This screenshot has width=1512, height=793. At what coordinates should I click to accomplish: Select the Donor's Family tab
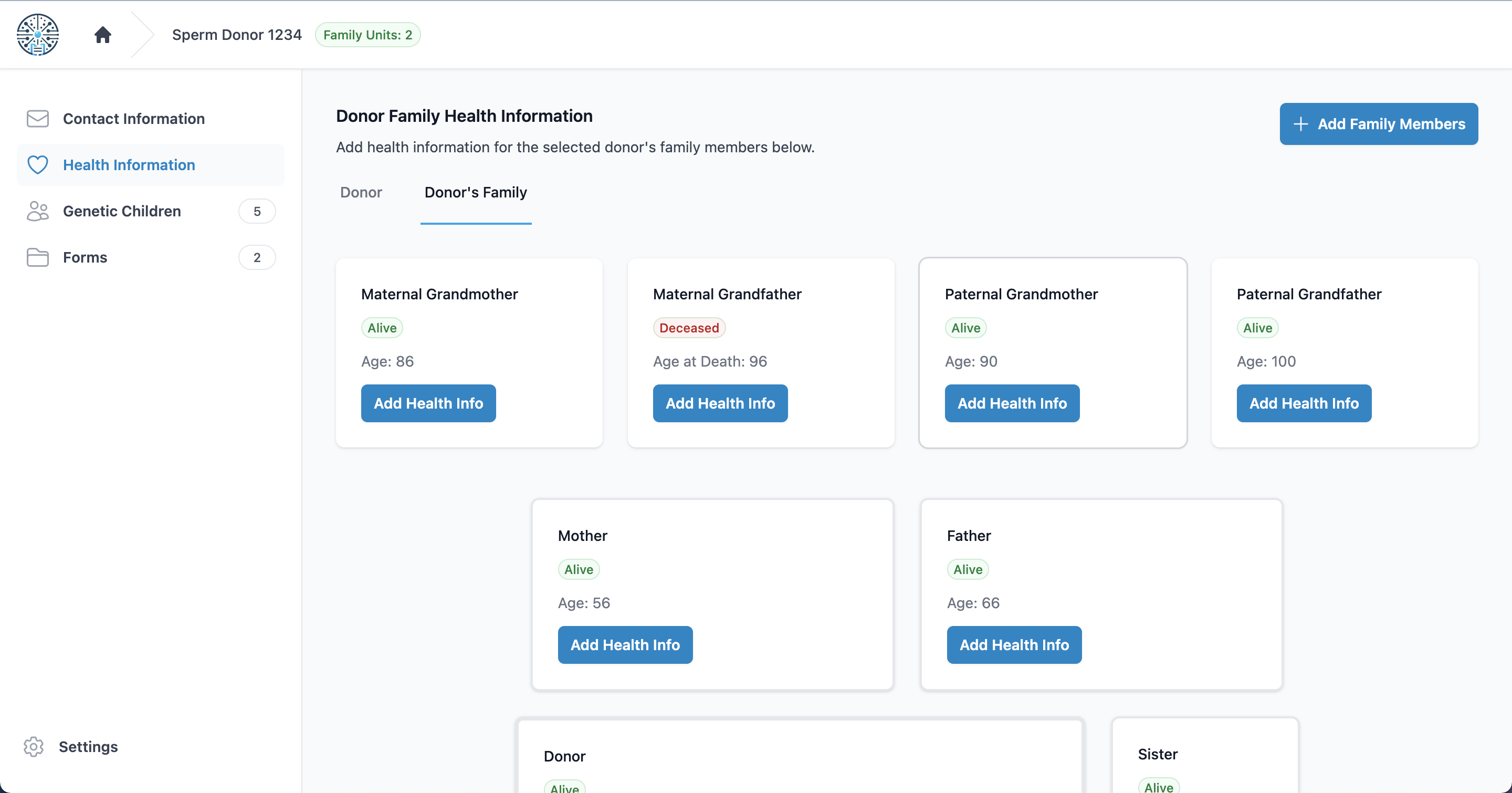476,192
